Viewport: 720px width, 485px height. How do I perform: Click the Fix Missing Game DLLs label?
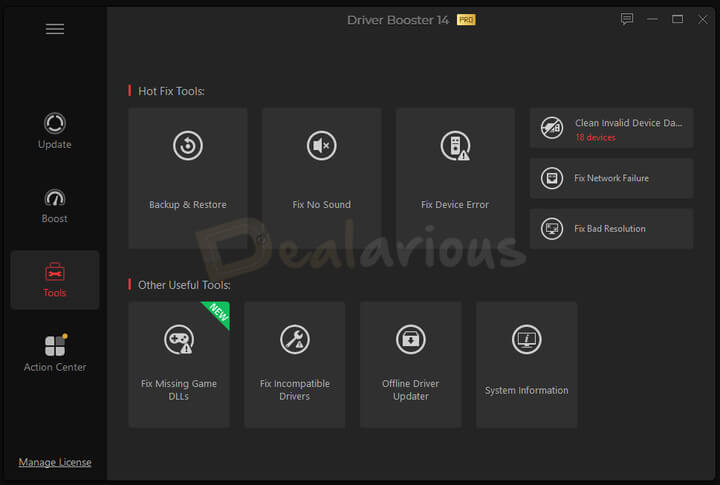[x=179, y=390]
